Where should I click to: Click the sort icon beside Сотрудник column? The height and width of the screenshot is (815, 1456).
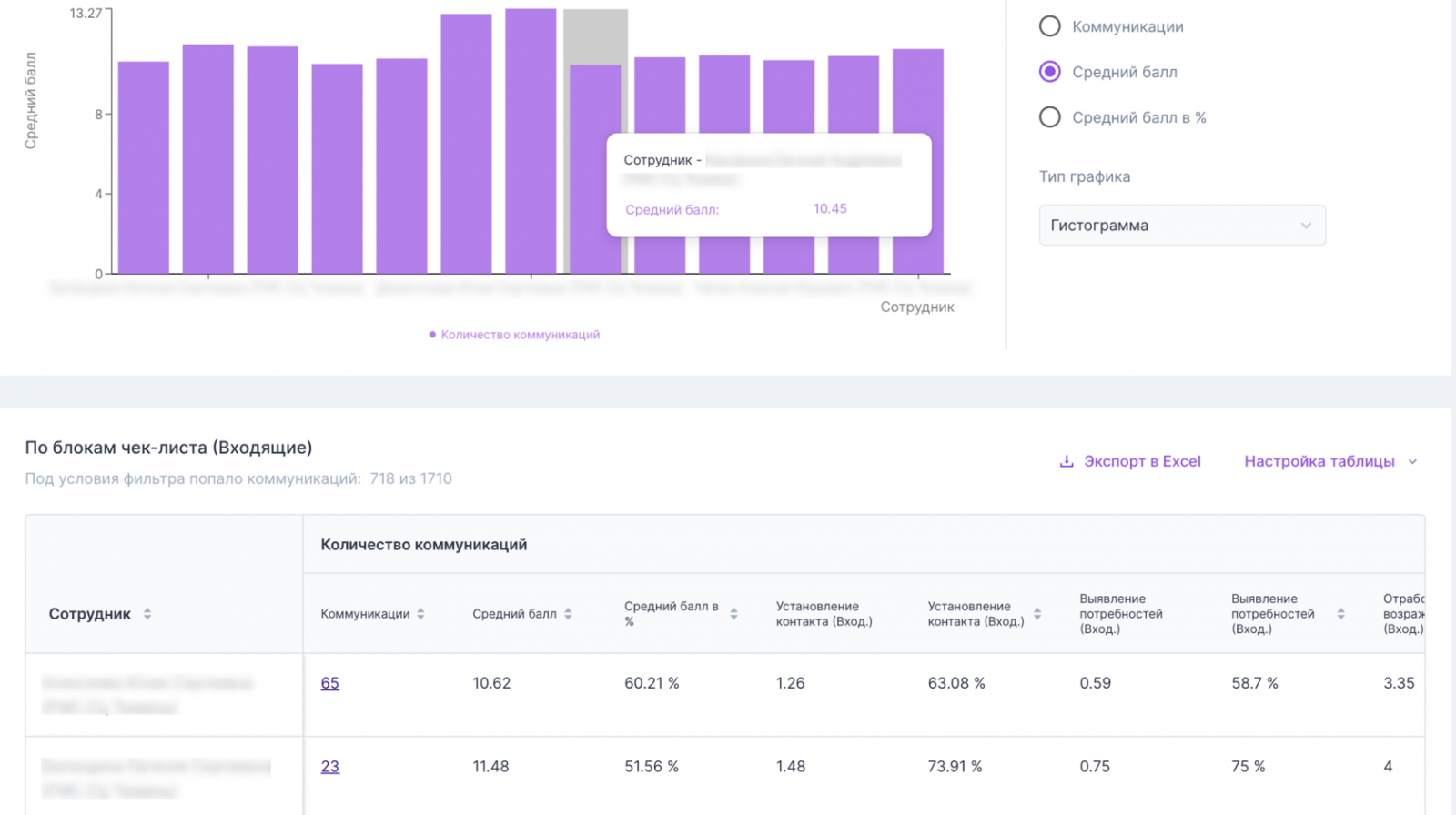tap(147, 614)
